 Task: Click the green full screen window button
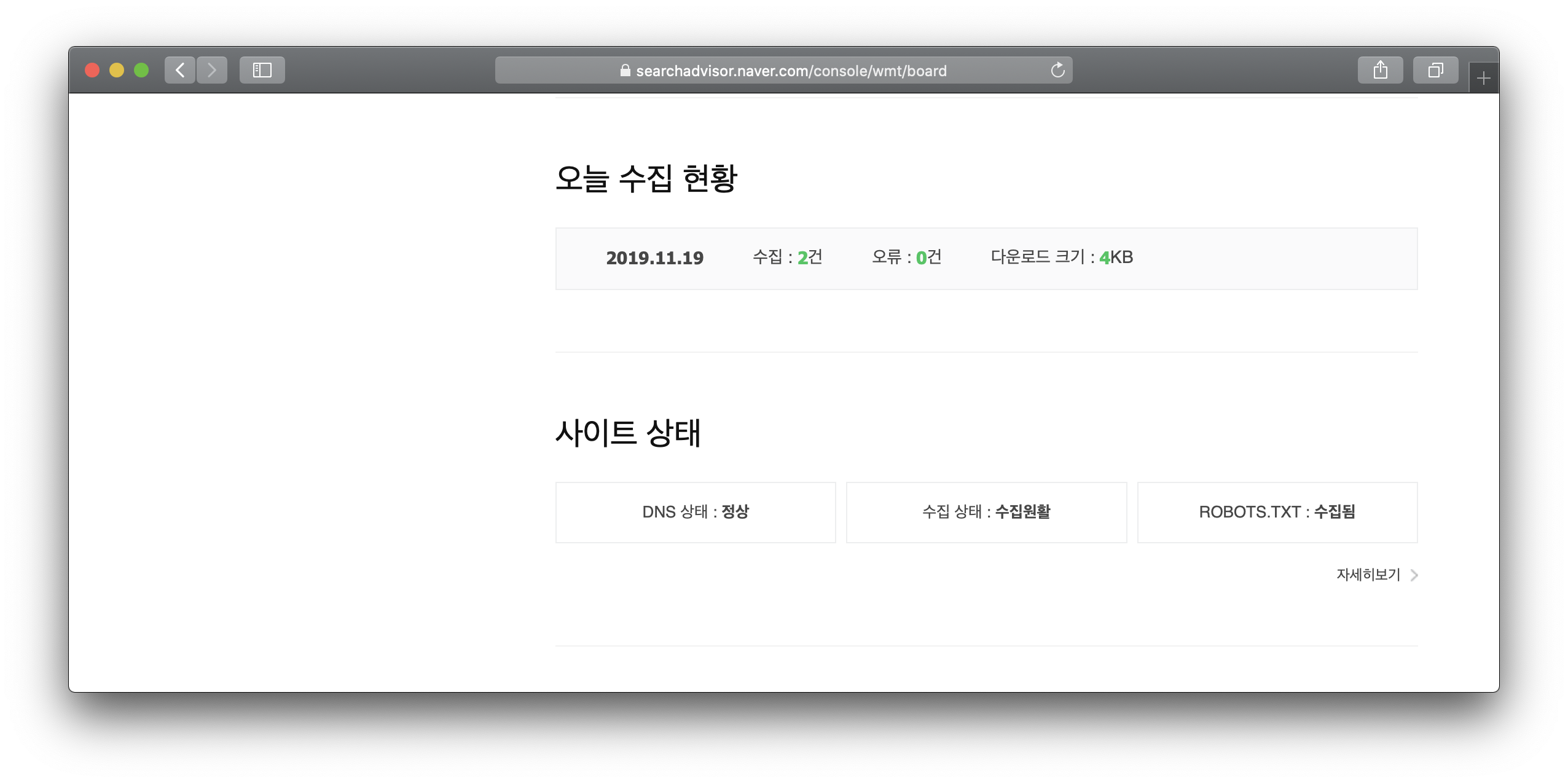tap(141, 70)
